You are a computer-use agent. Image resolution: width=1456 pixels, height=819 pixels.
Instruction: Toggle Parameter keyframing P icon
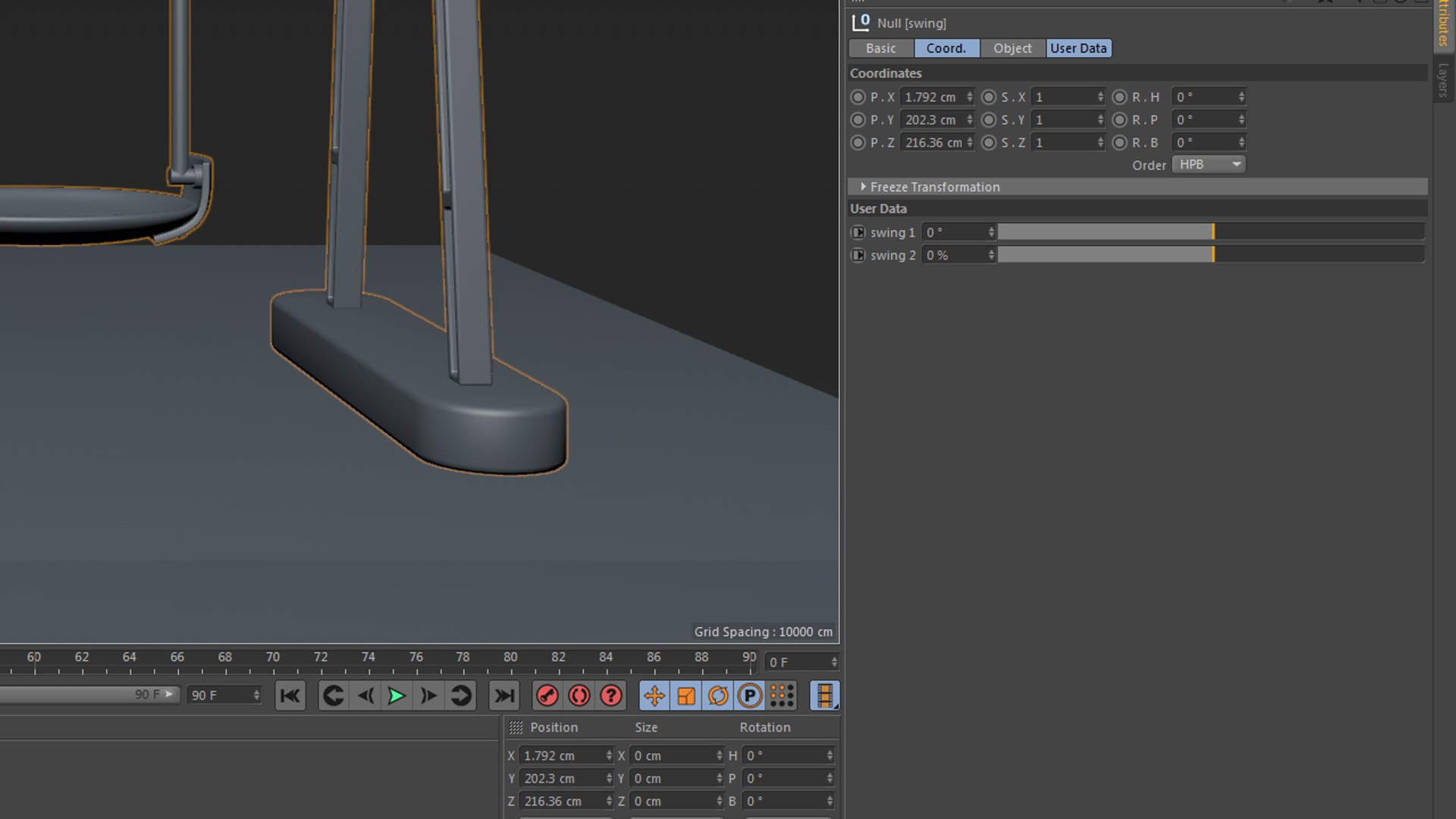(x=750, y=695)
